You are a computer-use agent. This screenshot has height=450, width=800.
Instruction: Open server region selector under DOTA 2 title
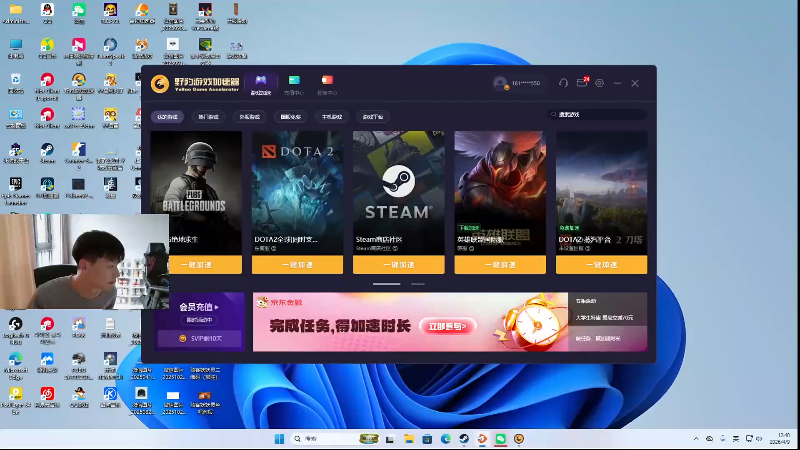coord(265,248)
